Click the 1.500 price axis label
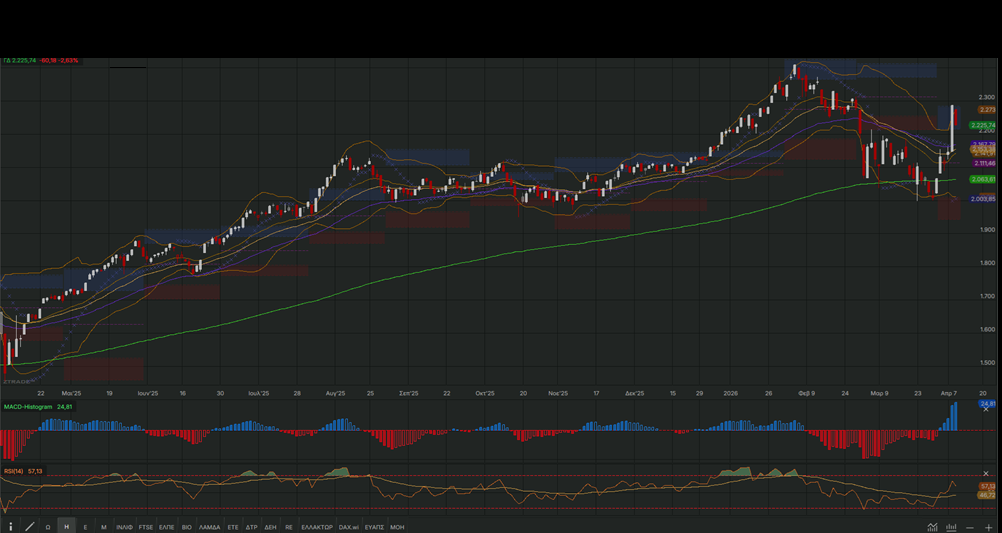The width and height of the screenshot is (1002, 533). coord(987,362)
